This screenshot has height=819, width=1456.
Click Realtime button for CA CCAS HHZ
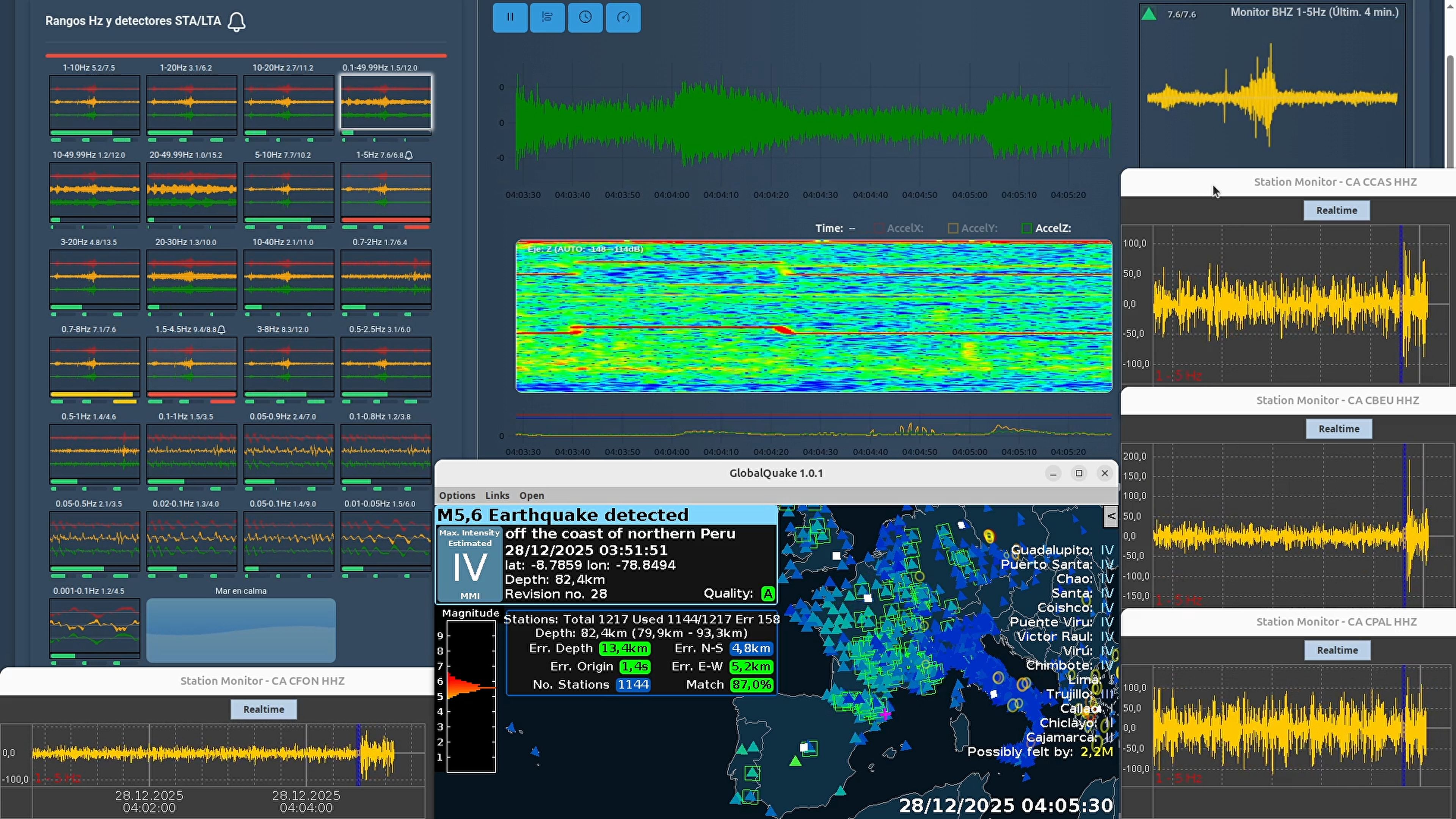[x=1336, y=210]
